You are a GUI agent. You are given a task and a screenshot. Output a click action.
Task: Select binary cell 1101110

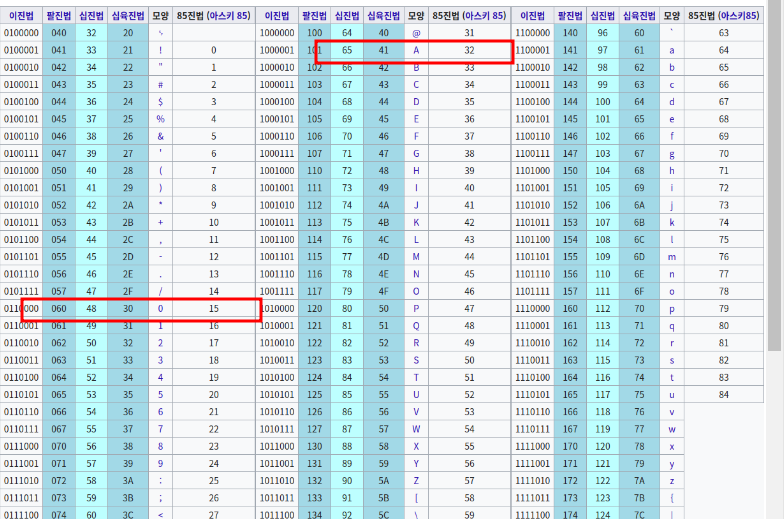point(532,274)
